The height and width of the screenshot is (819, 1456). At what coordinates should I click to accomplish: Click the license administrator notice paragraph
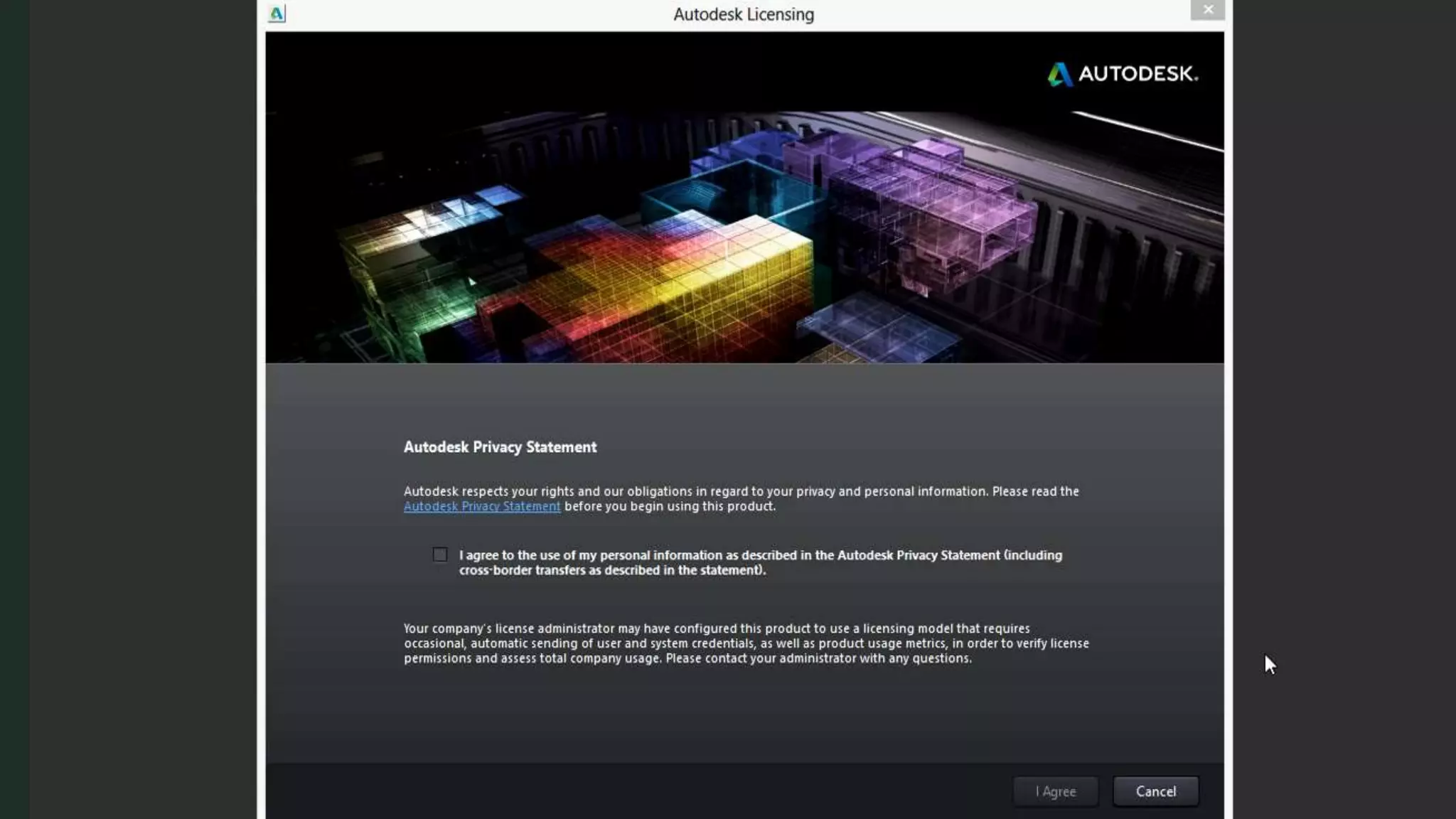pos(746,643)
